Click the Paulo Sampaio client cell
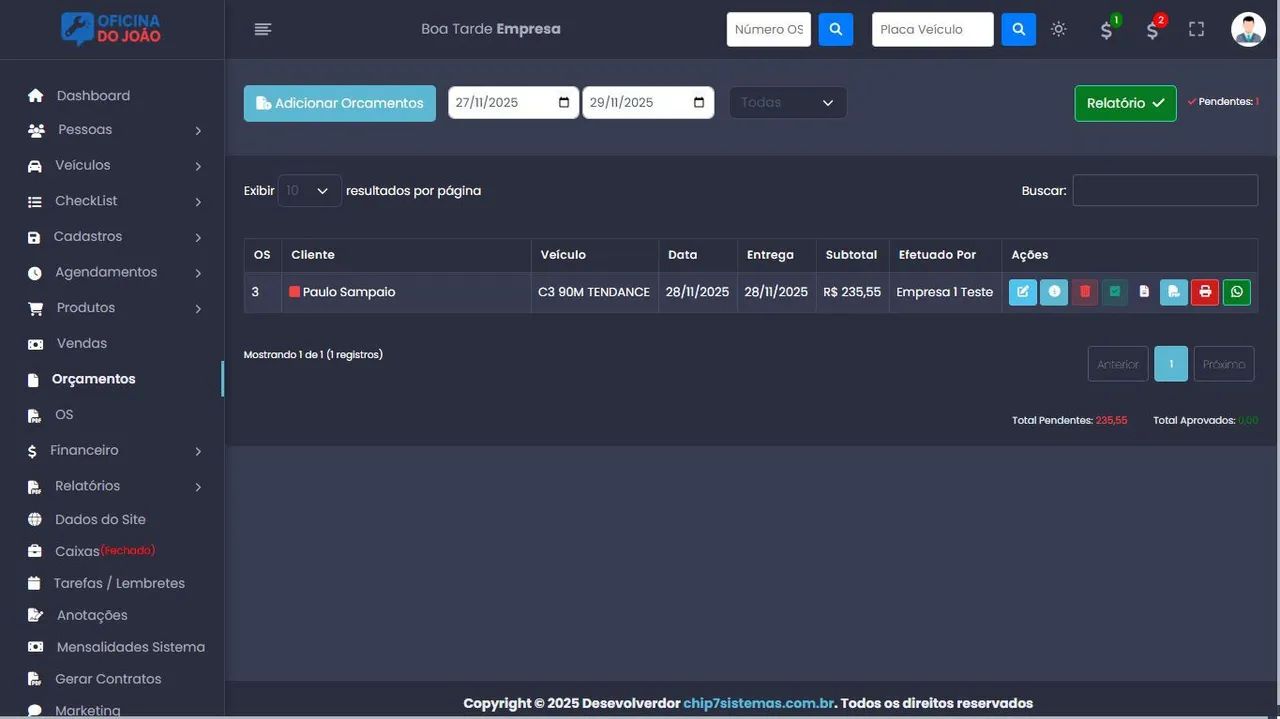The height and width of the screenshot is (719, 1280). coord(407,292)
